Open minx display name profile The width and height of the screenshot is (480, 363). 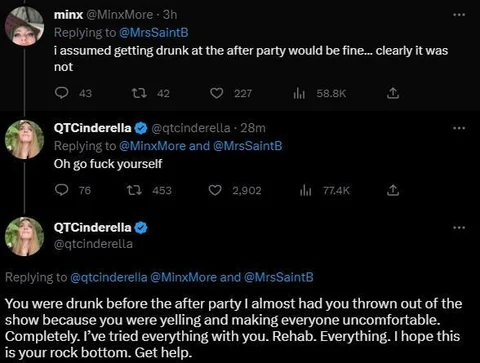click(68, 15)
